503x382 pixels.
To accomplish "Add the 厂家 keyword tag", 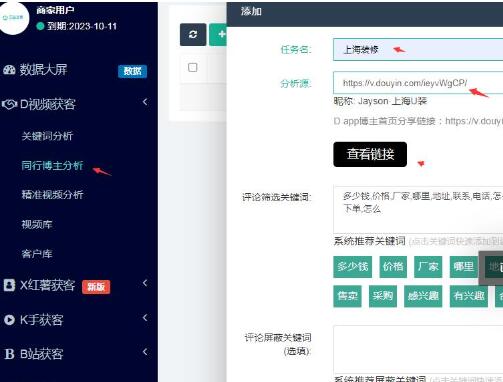I will (428, 267).
